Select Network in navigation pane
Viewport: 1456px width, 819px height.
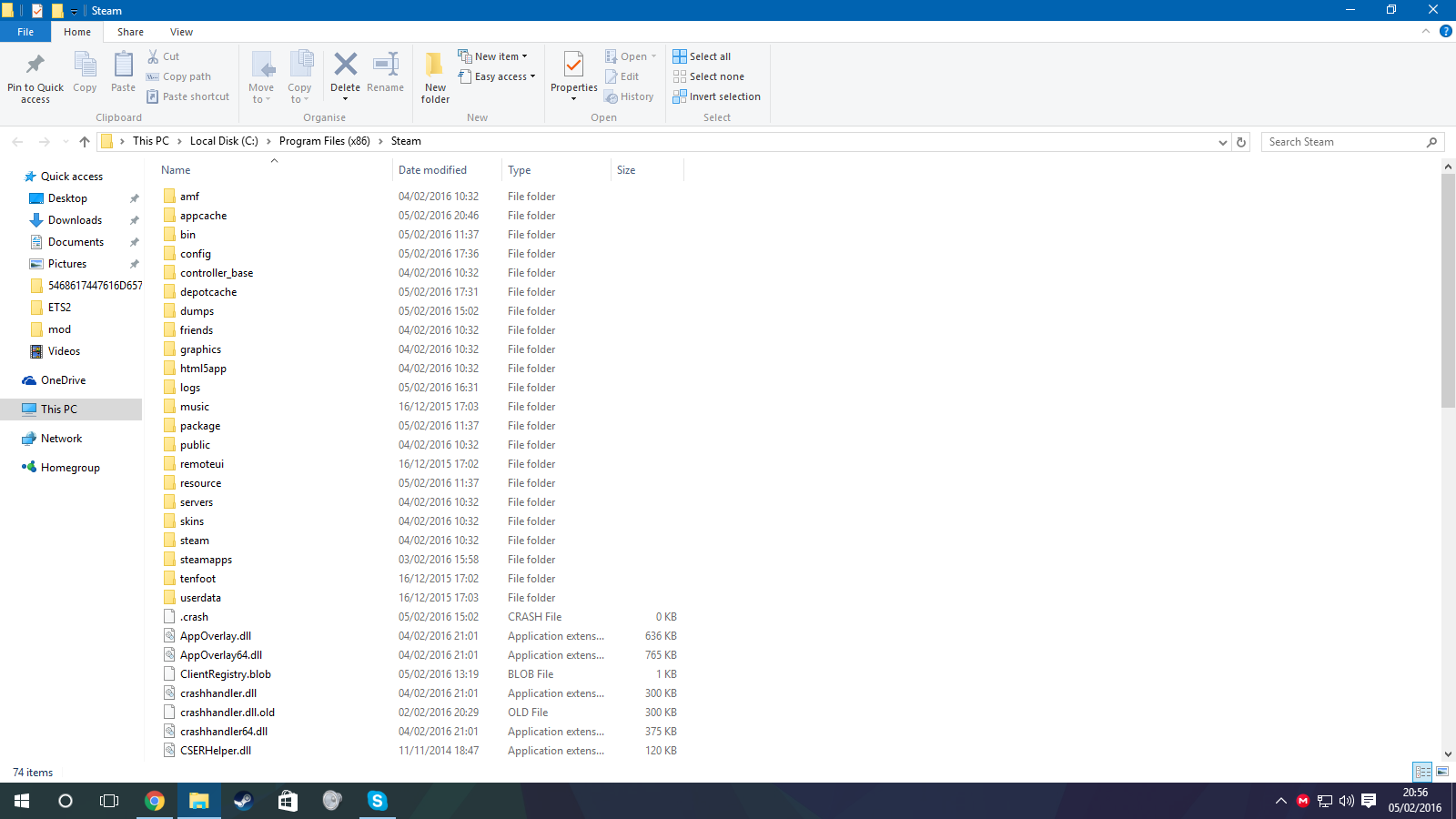(x=61, y=439)
